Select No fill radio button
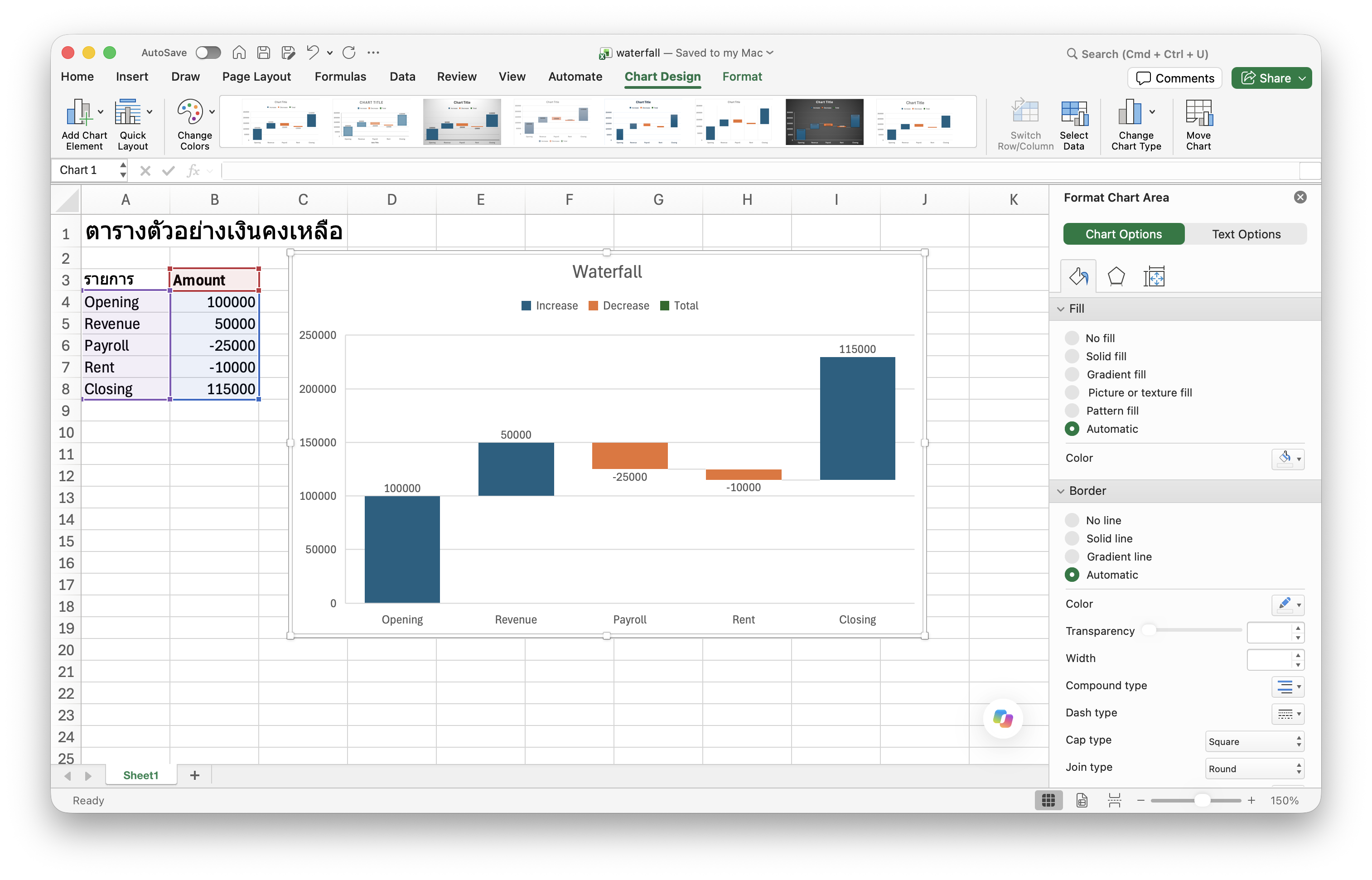The image size is (1372, 880). (x=1072, y=338)
